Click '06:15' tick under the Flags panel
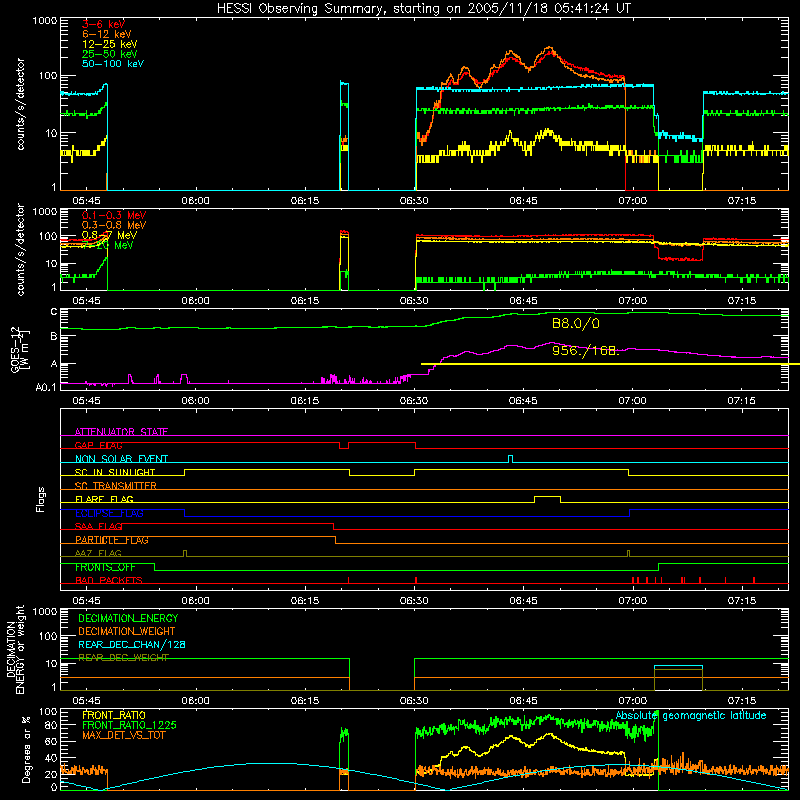 [305, 601]
